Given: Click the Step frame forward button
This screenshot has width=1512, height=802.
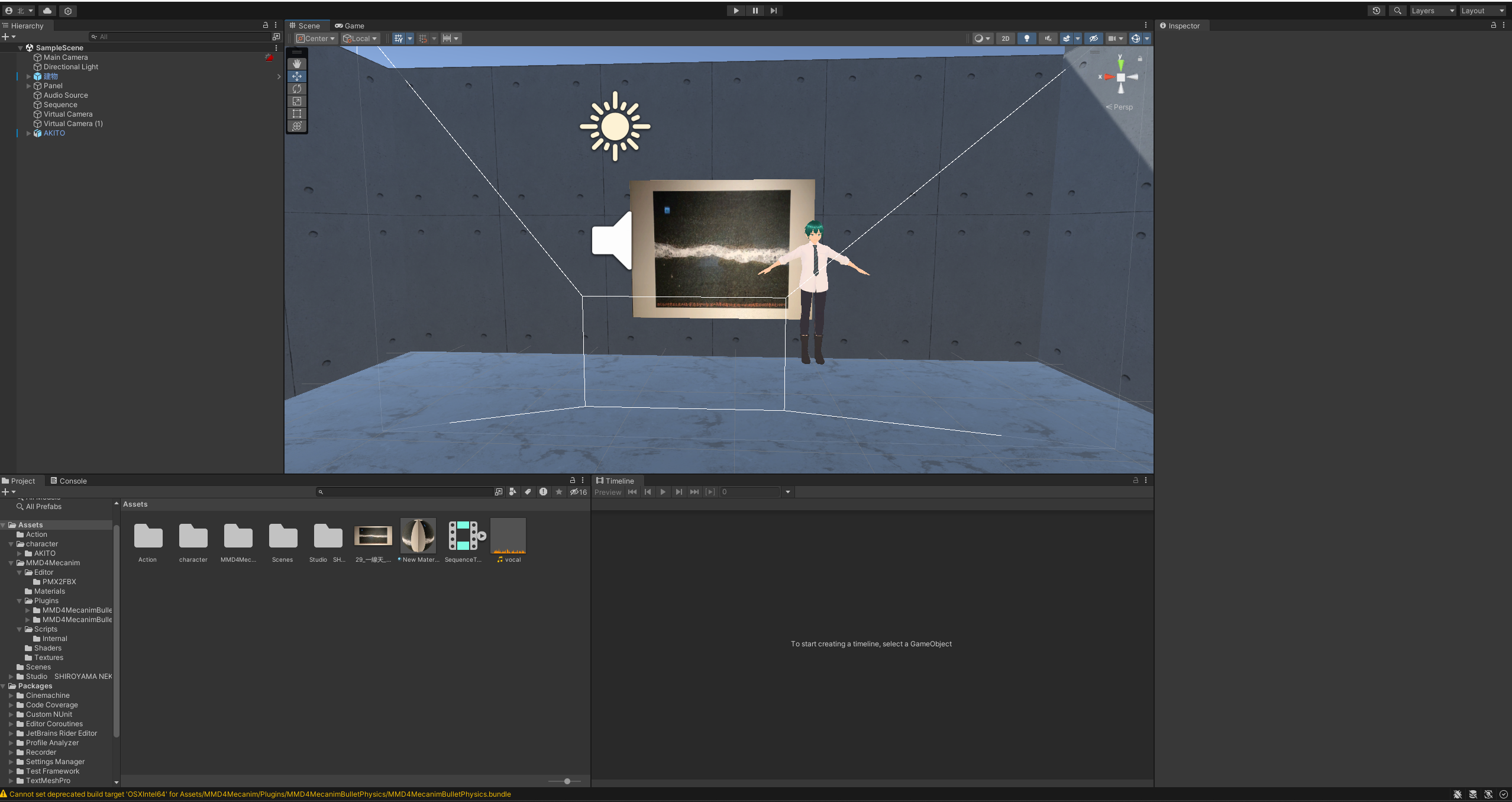Looking at the screenshot, I should click(x=774, y=11).
